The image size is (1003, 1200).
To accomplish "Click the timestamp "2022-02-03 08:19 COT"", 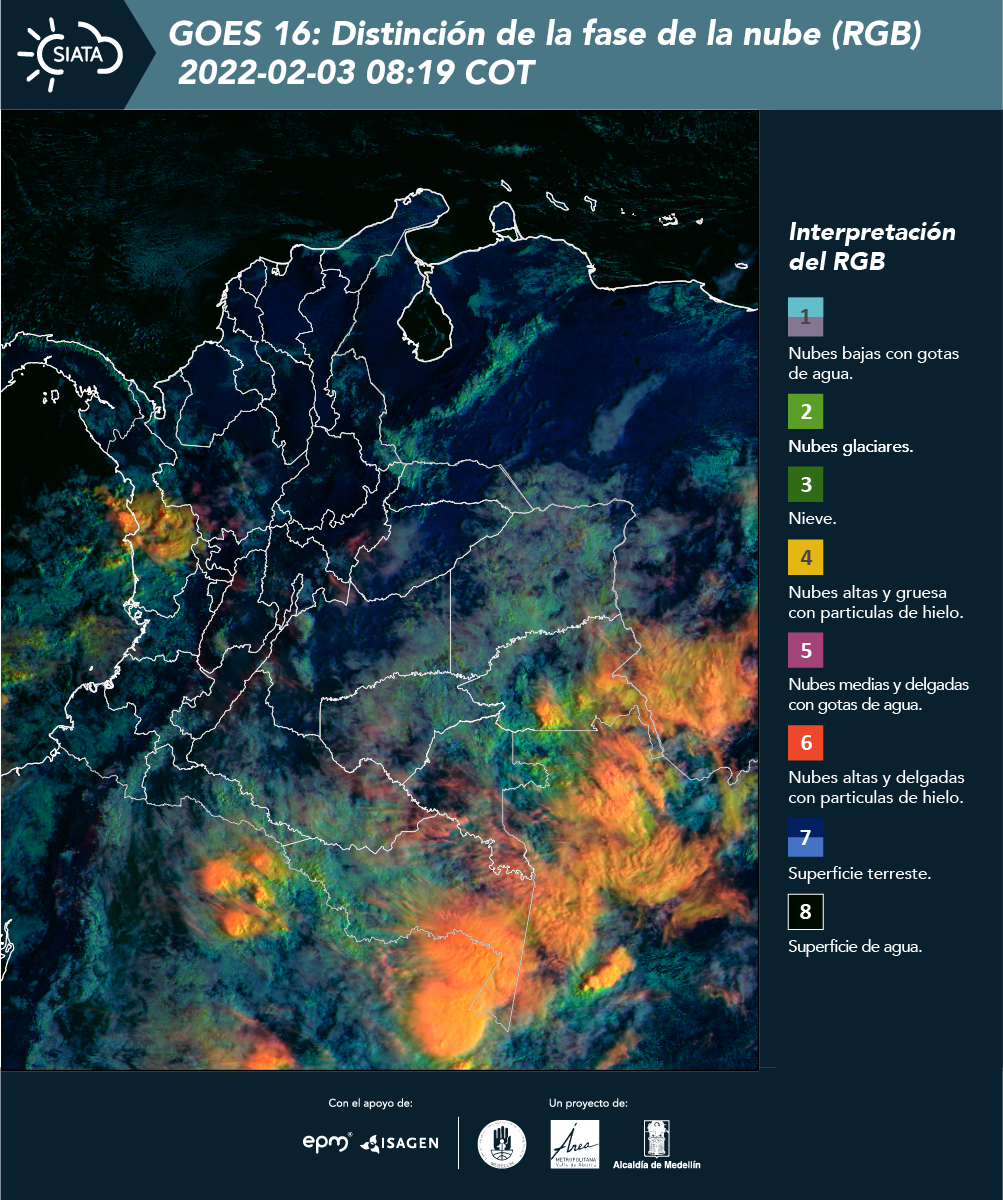I will coord(356,73).
